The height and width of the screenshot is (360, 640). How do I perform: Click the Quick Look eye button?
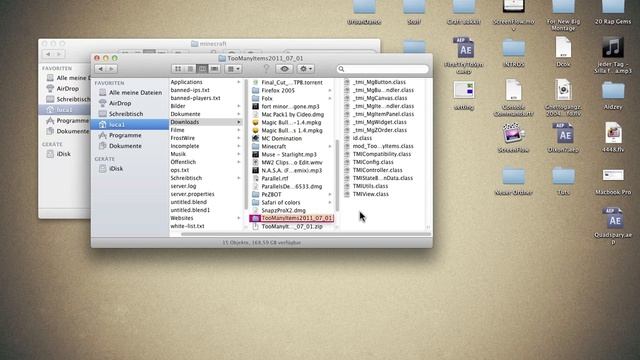click(284, 69)
